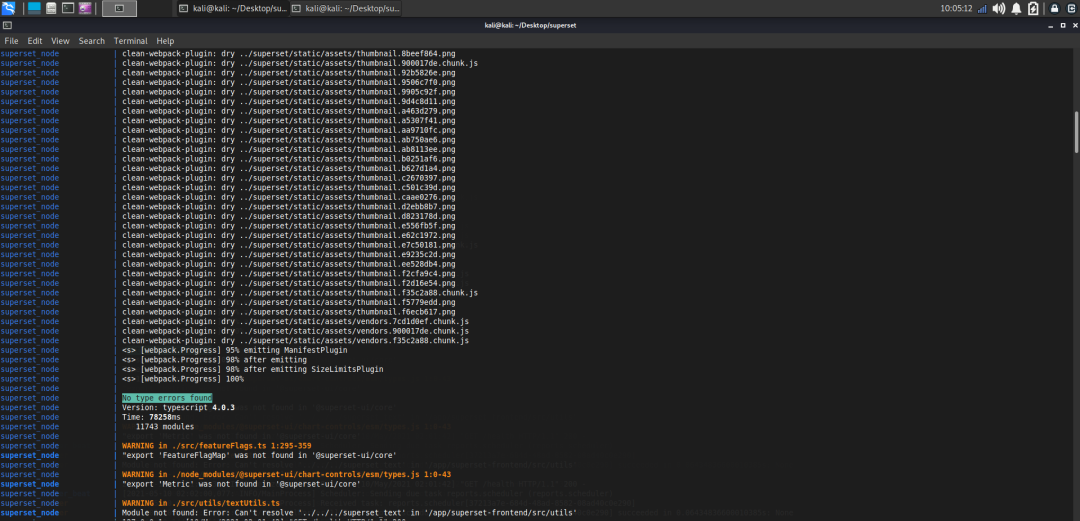
Task: Click the 'thumbnail.8beef864.png' line
Action: coord(289,53)
